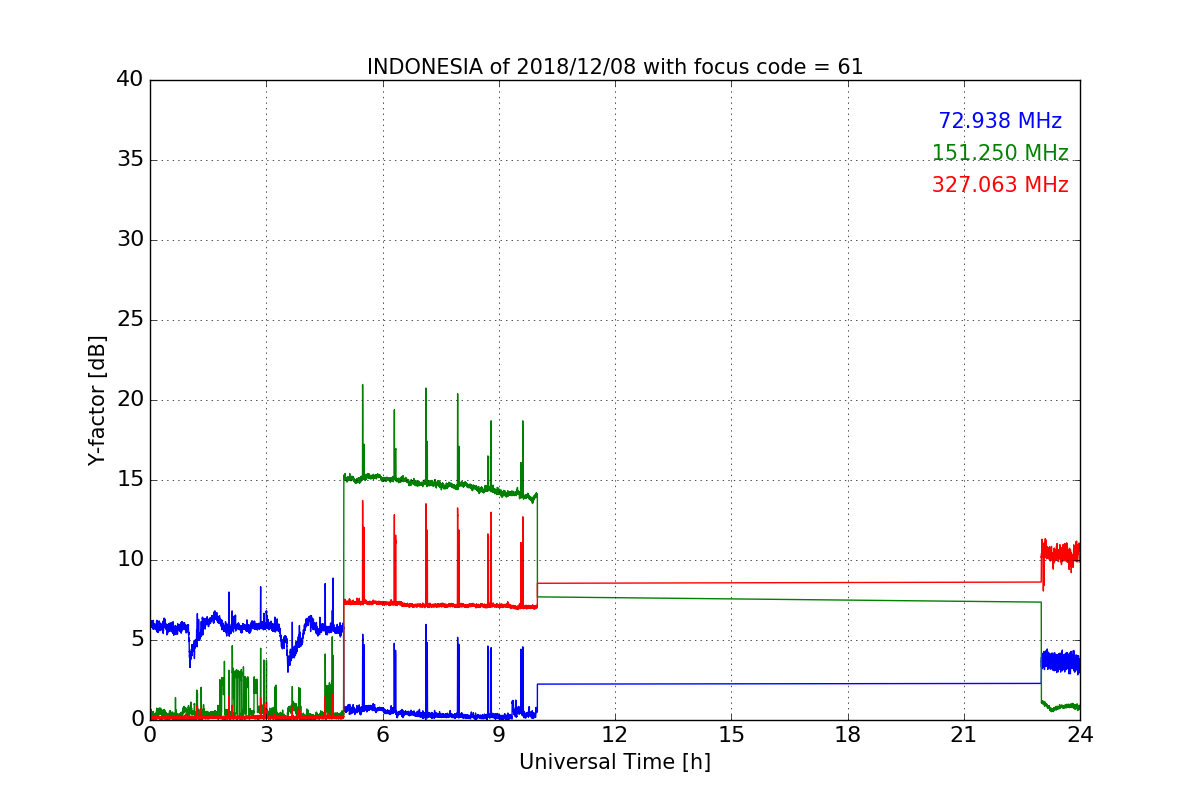The height and width of the screenshot is (800, 1200).
Task: Click y-axis tick label 35
Action: (130, 160)
